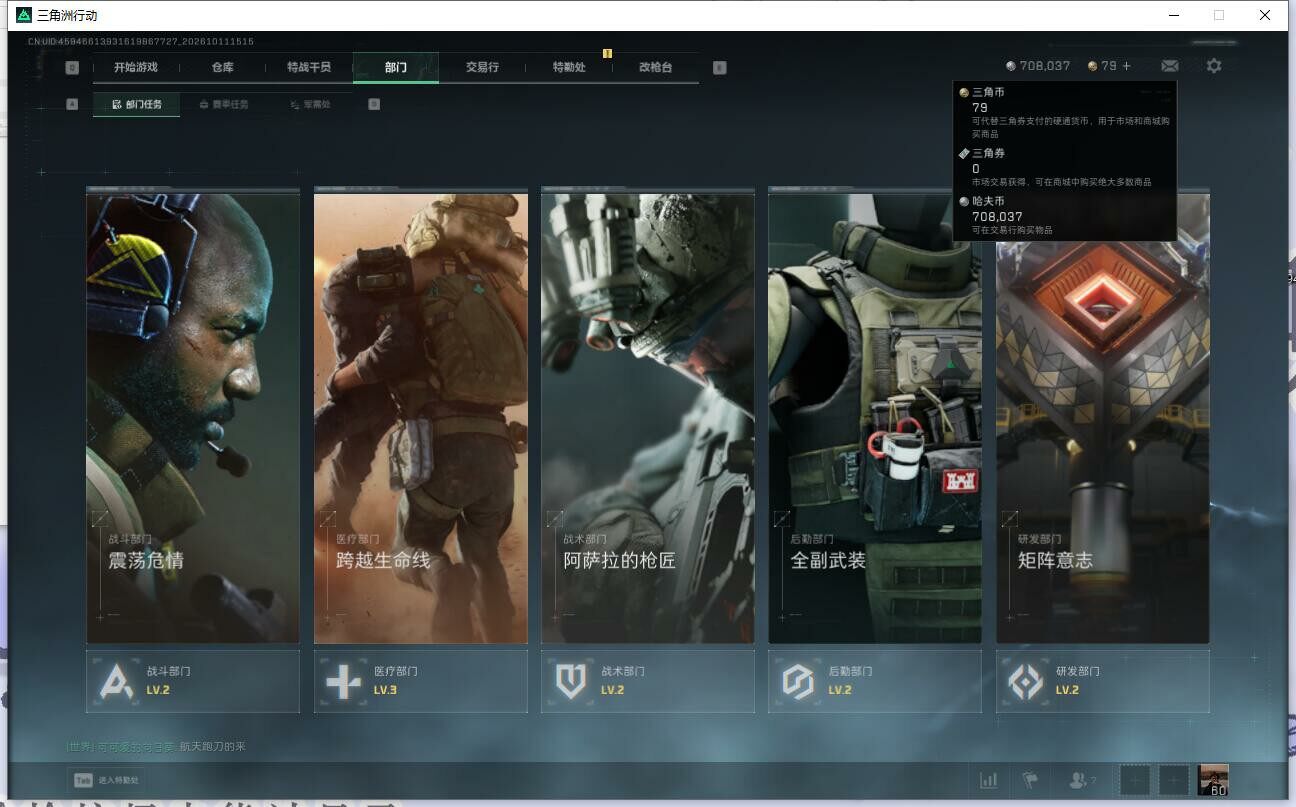Click the 战斗部门 emblem icon
This screenshot has height=807, width=1296.
[119, 681]
